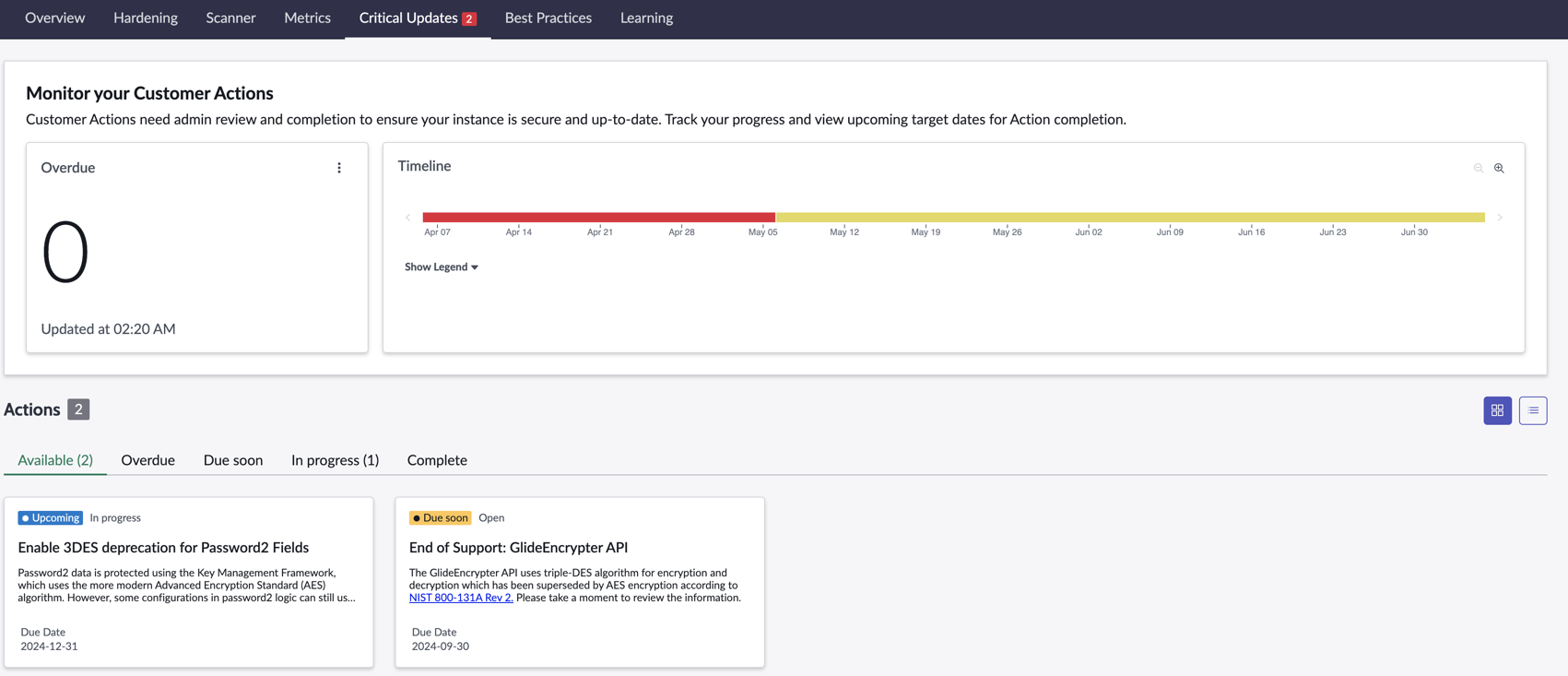The height and width of the screenshot is (676, 1568).
Task: Click the Timeline panel title
Action: pos(424,166)
